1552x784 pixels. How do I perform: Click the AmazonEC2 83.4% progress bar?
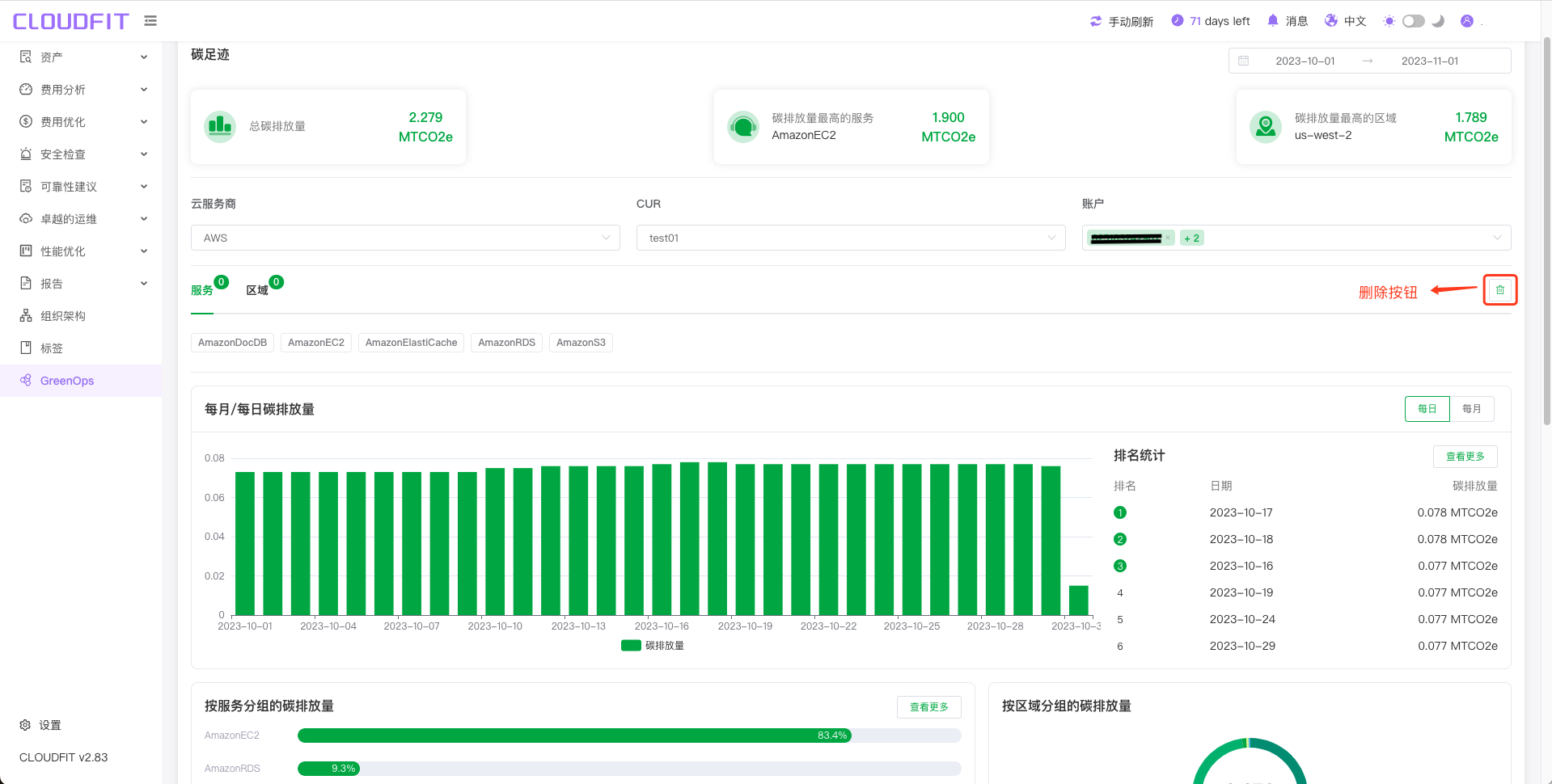[x=629, y=736]
